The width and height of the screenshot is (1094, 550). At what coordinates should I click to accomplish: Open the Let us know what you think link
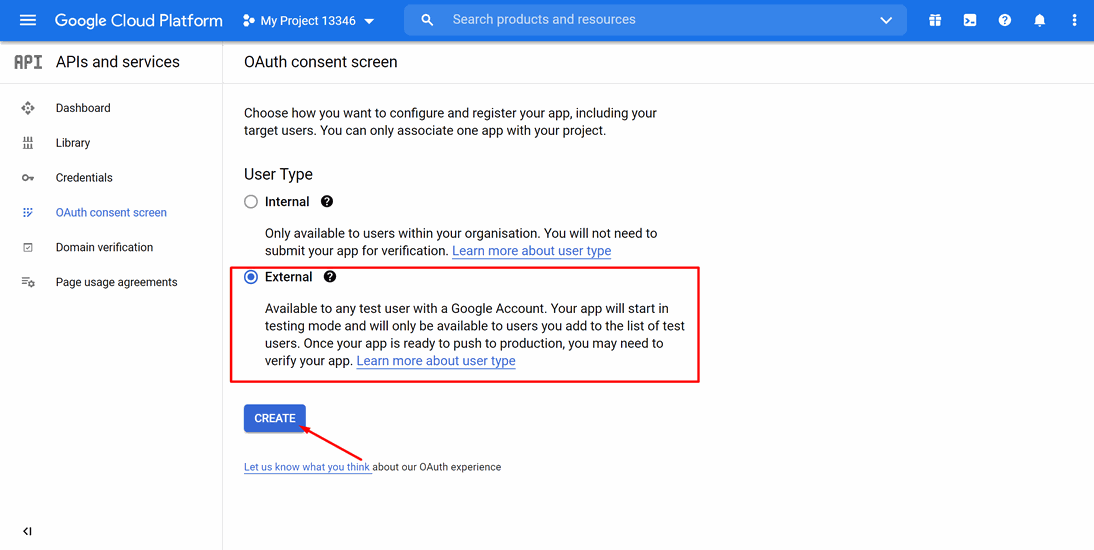[x=307, y=467]
